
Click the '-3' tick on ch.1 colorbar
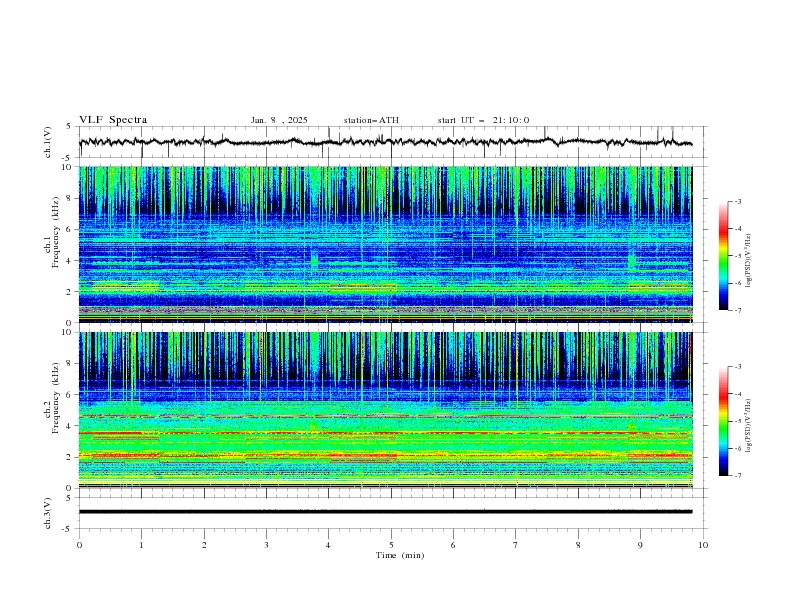(737, 201)
